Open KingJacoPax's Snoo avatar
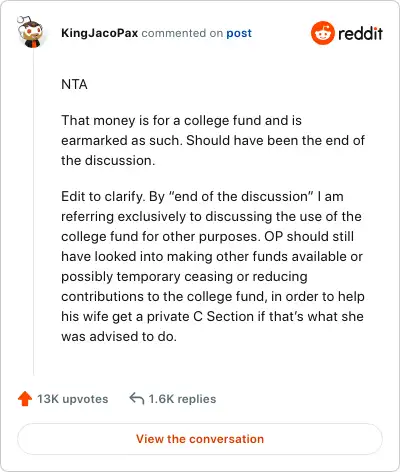This screenshot has height=472, width=400. 30,32
